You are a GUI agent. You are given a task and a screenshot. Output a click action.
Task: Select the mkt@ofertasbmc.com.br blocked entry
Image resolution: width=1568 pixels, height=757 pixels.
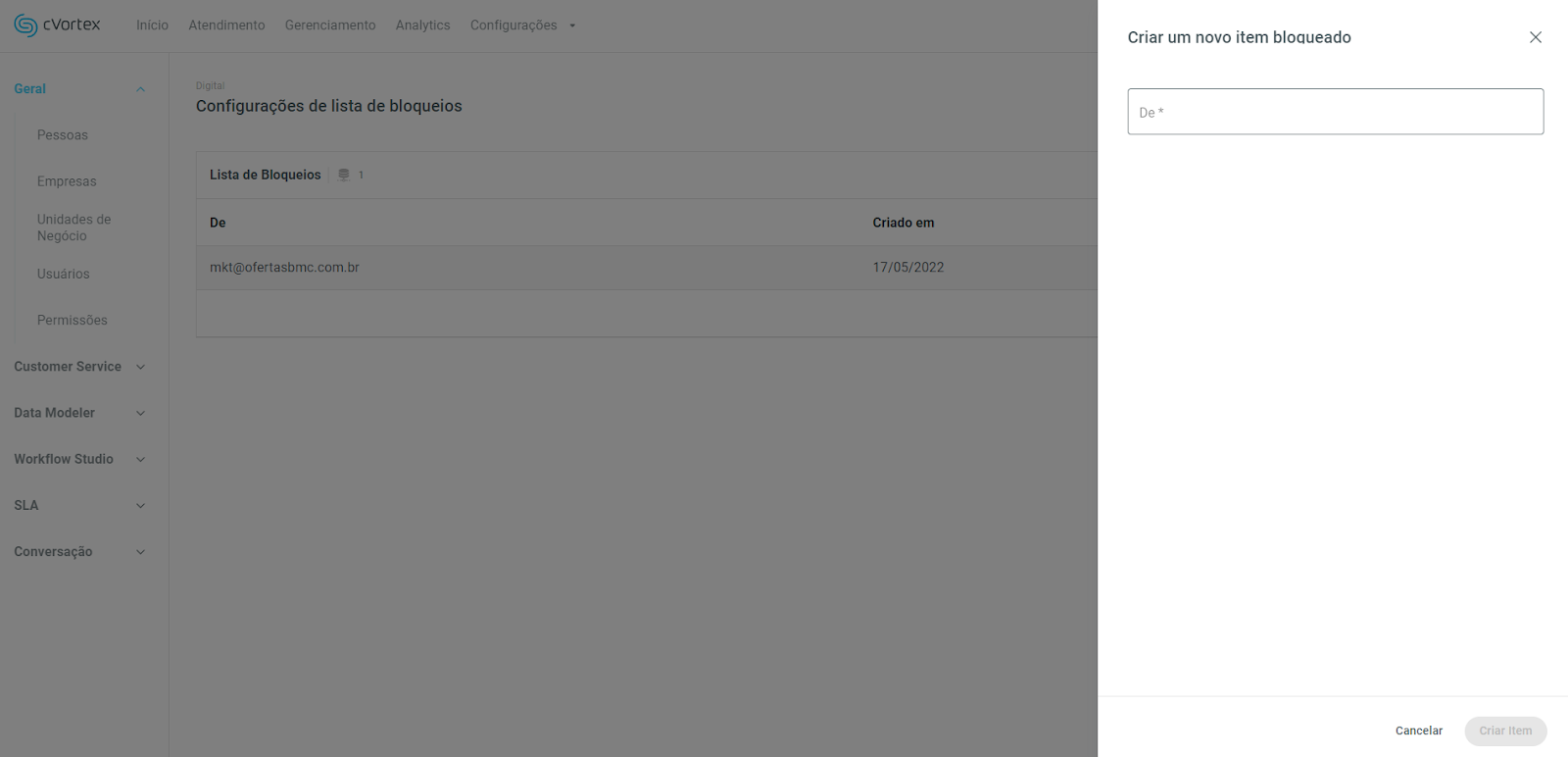284,268
